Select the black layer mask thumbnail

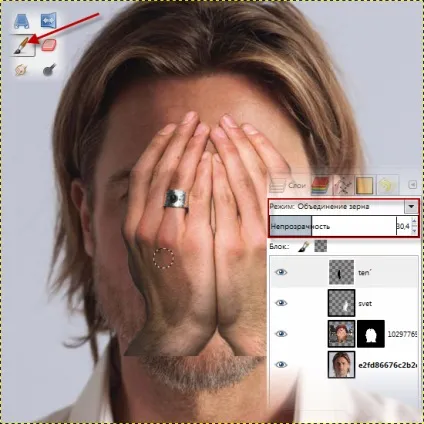pos(371,334)
